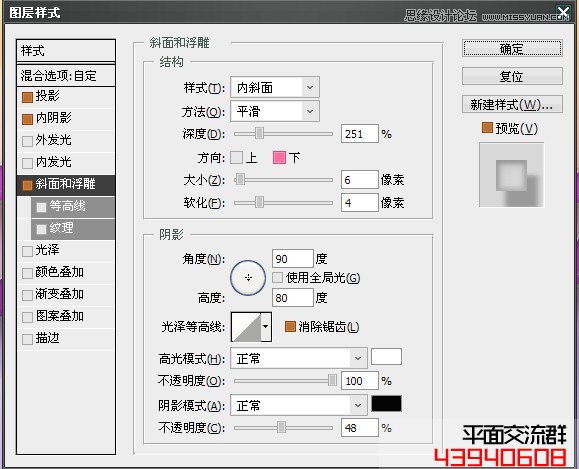Open the 光泽 settings row
Screen dimensions: 579x469
point(66,251)
